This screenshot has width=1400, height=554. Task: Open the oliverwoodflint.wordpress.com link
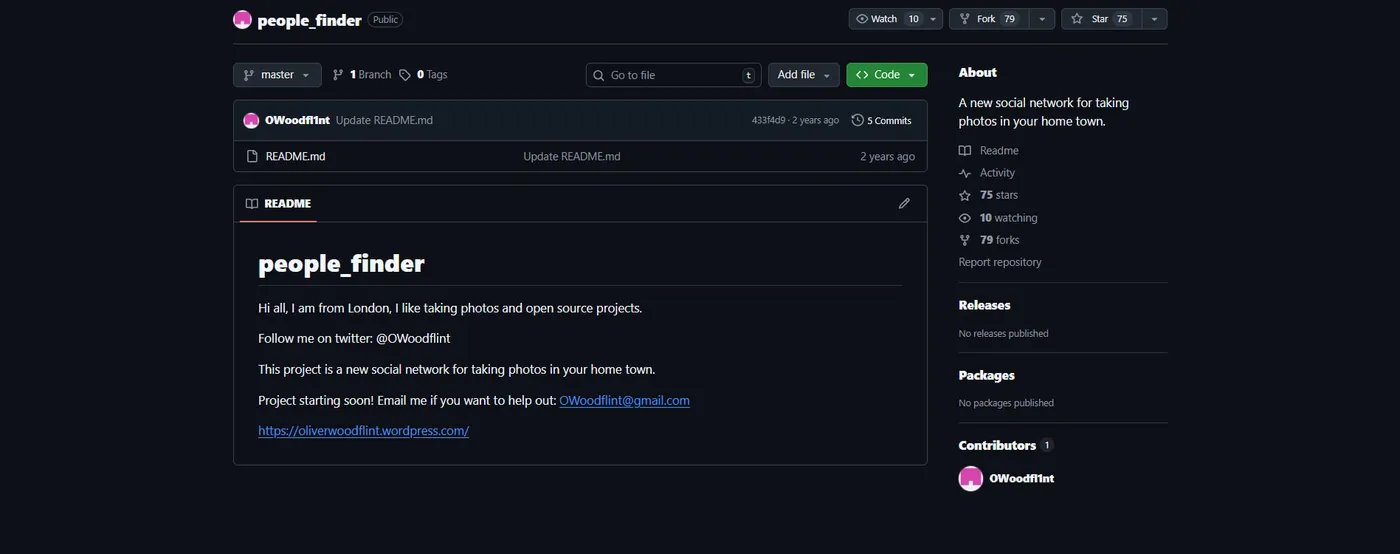[364, 431]
